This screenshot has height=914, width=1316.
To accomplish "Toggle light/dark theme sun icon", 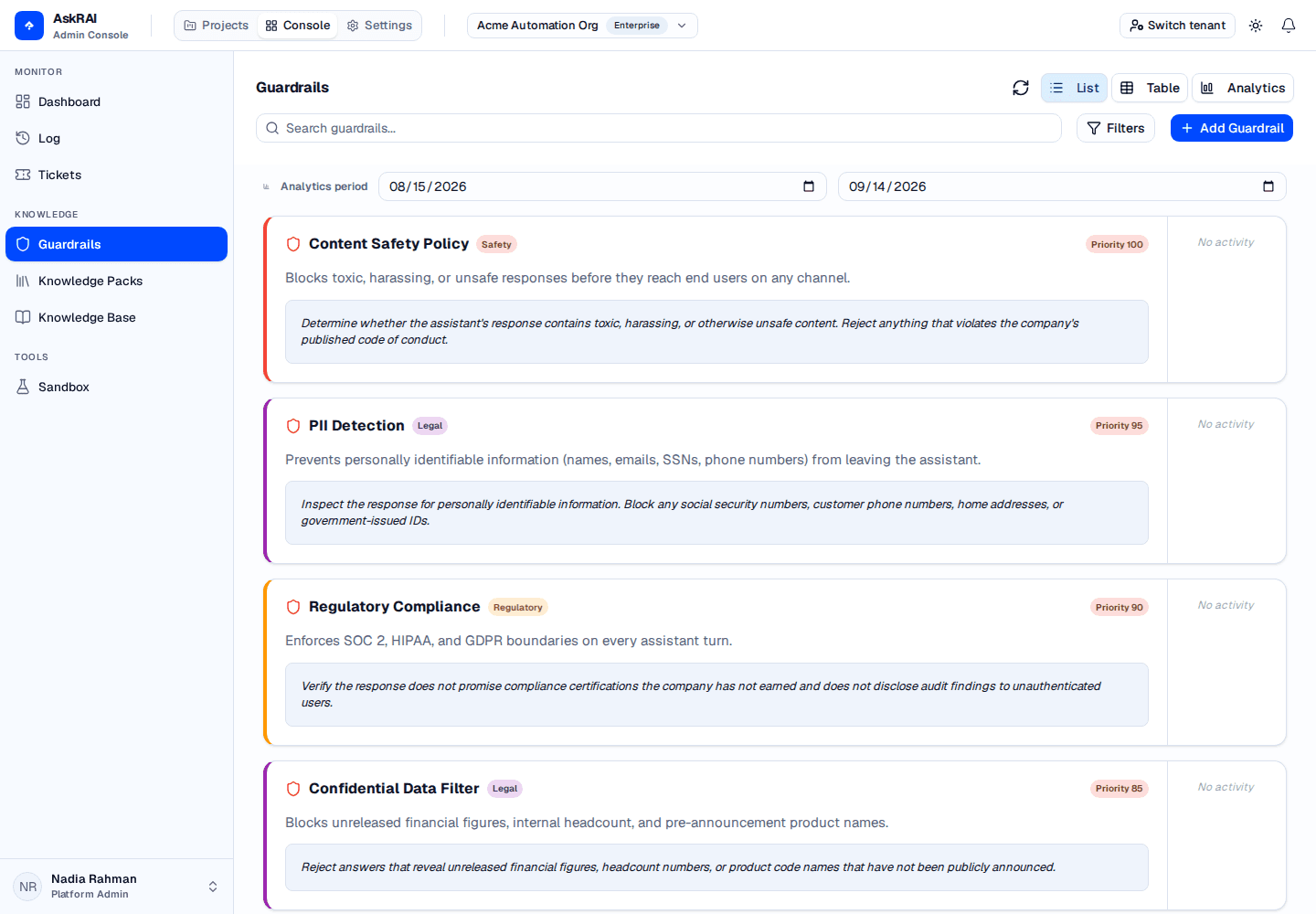I will (x=1256, y=26).
